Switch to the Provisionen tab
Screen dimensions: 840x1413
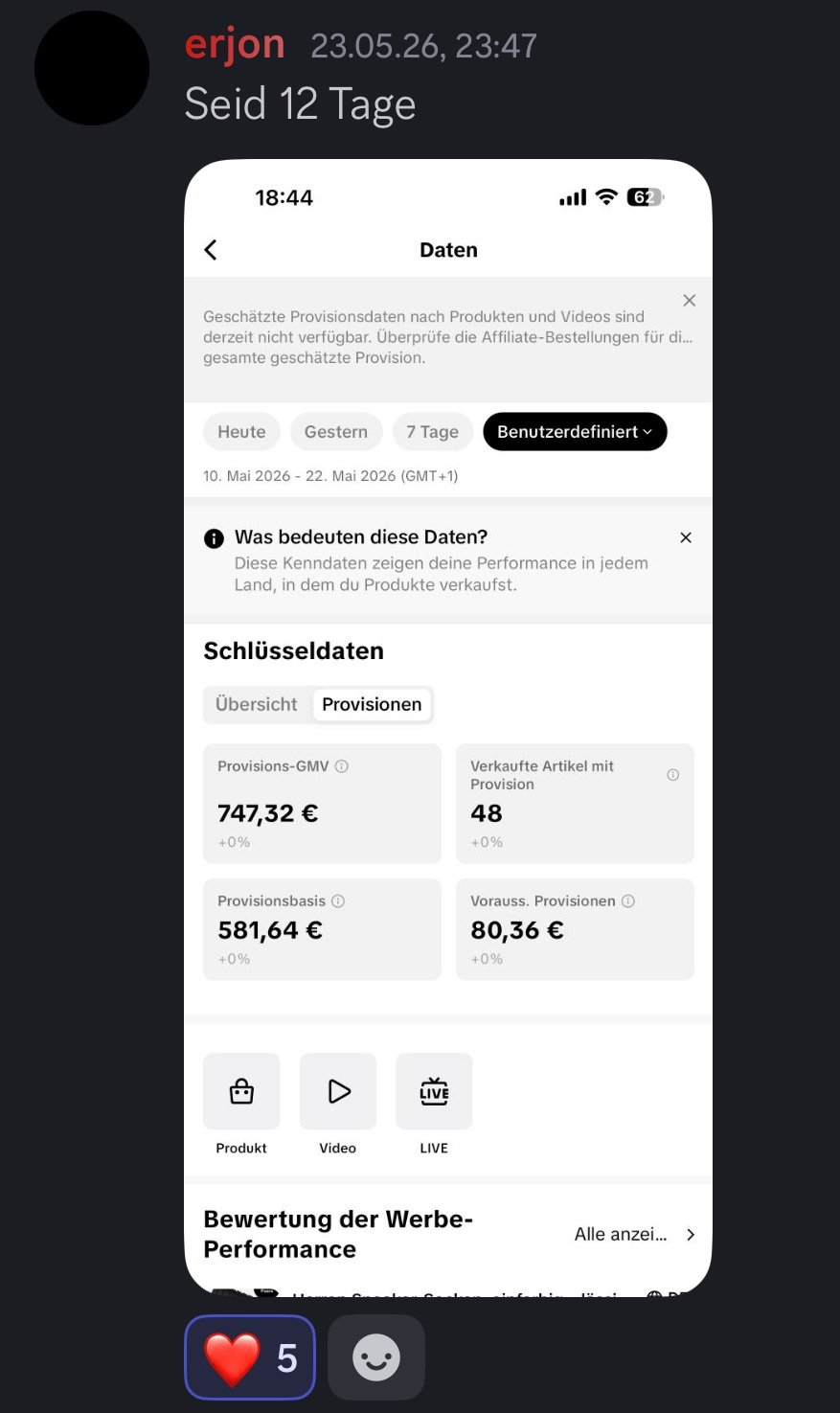[372, 704]
